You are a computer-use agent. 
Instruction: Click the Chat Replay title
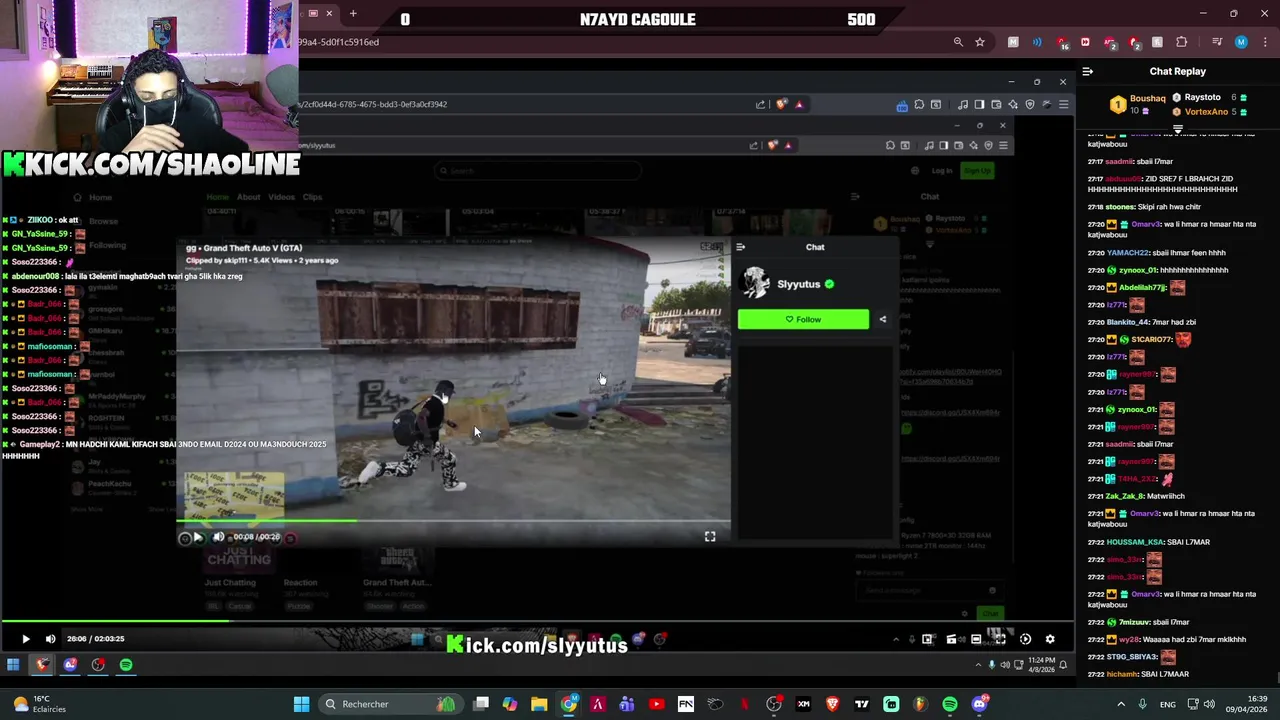(x=1177, y=71)
